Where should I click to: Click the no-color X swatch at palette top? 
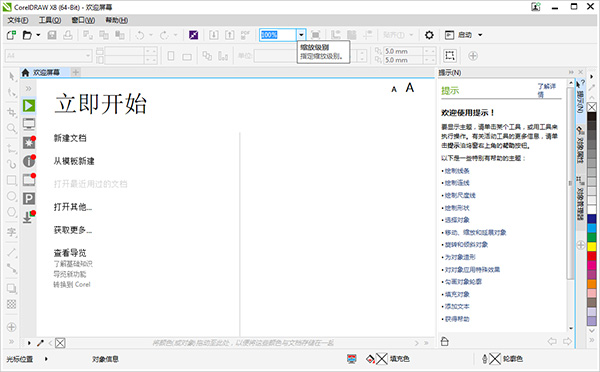click(x=592, y=107)
